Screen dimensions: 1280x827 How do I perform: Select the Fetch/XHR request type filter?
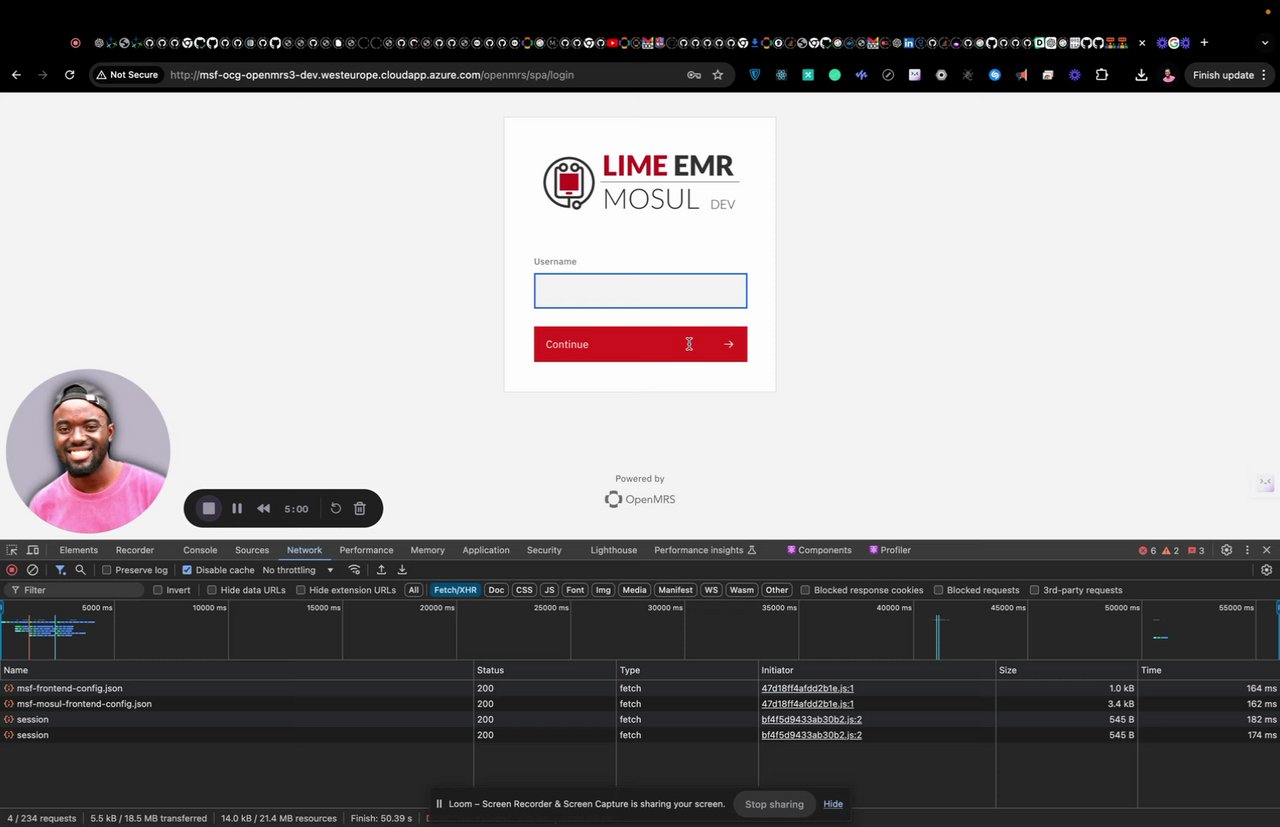coord(455,590)
